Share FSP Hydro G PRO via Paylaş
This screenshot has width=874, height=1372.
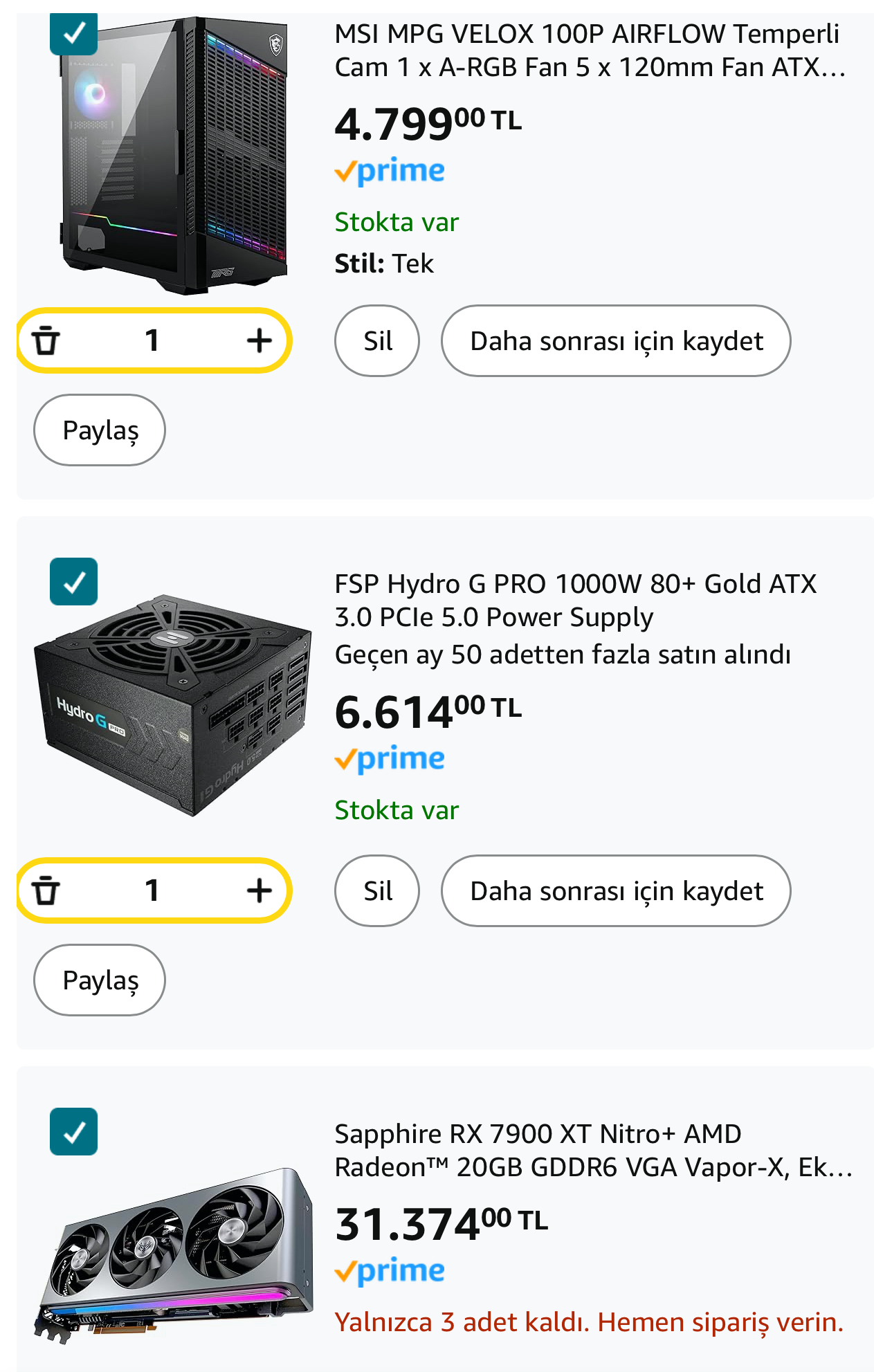(100, 980)
